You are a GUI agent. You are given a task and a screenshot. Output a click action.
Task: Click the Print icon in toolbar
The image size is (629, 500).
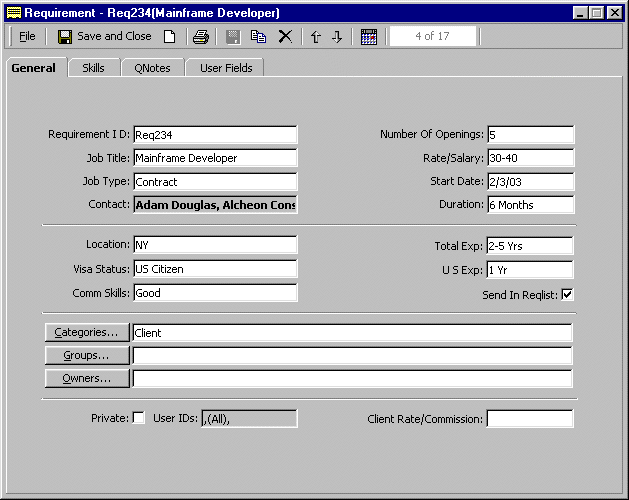click(x=201, y=37)
